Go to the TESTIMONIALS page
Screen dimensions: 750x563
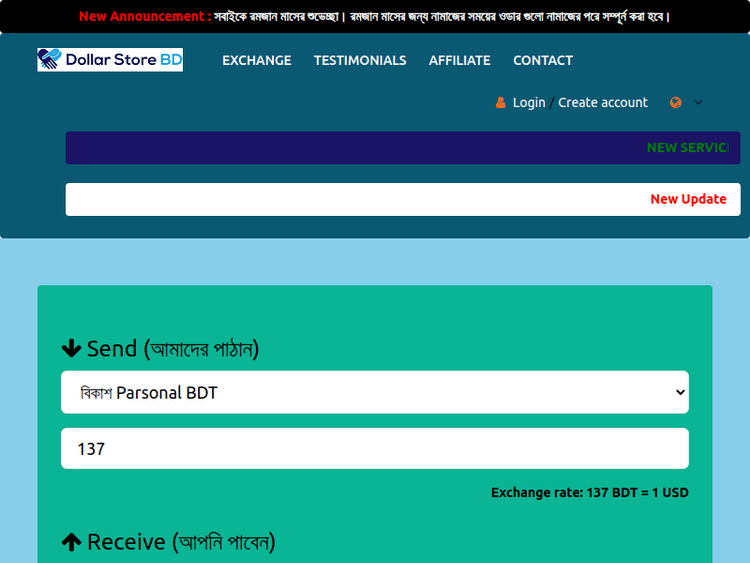click(x=360, y=60)
